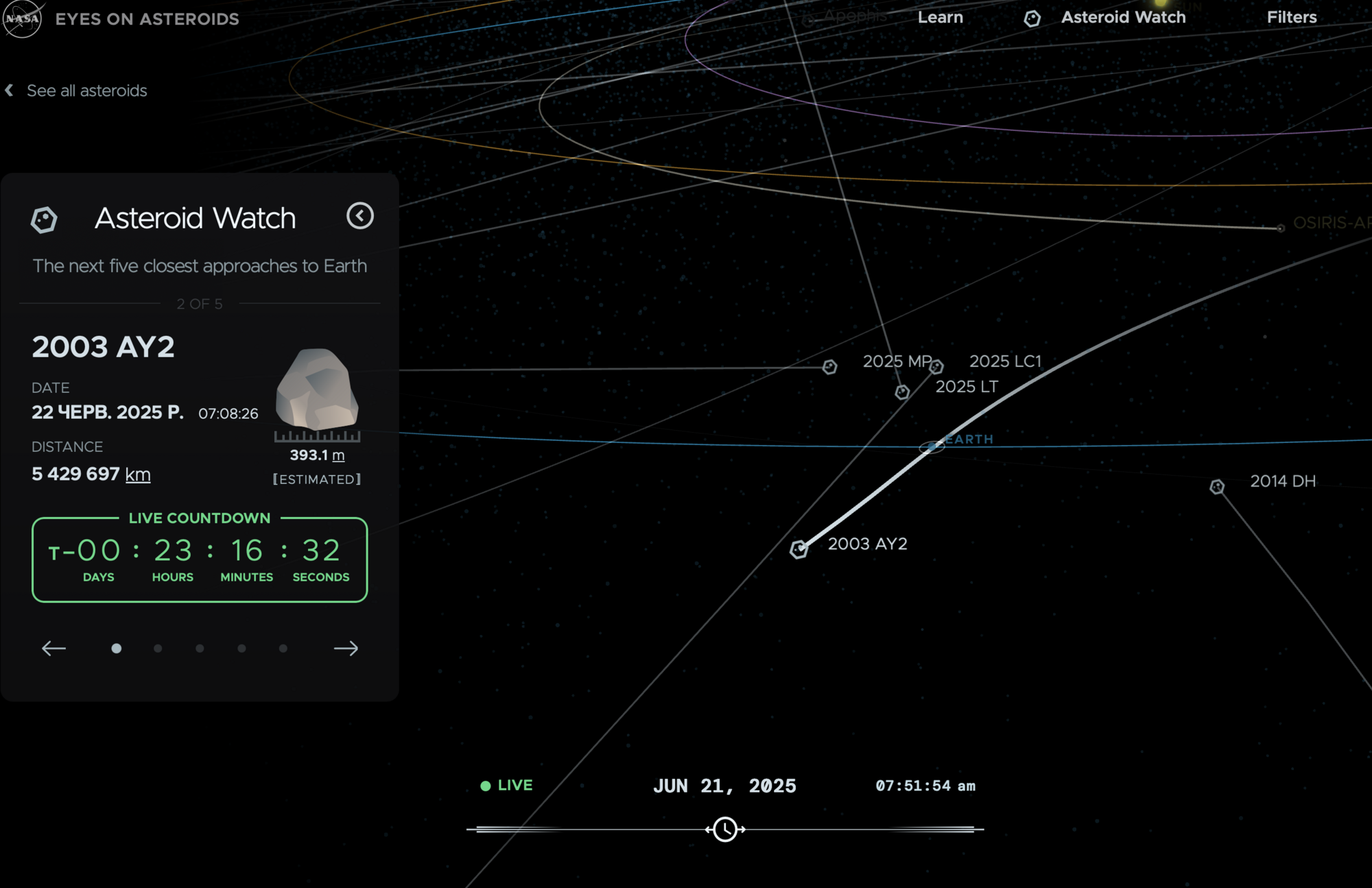Go back via See all asteroids
This screenshot has width=1372, height=888.
(x=86, y=91)
